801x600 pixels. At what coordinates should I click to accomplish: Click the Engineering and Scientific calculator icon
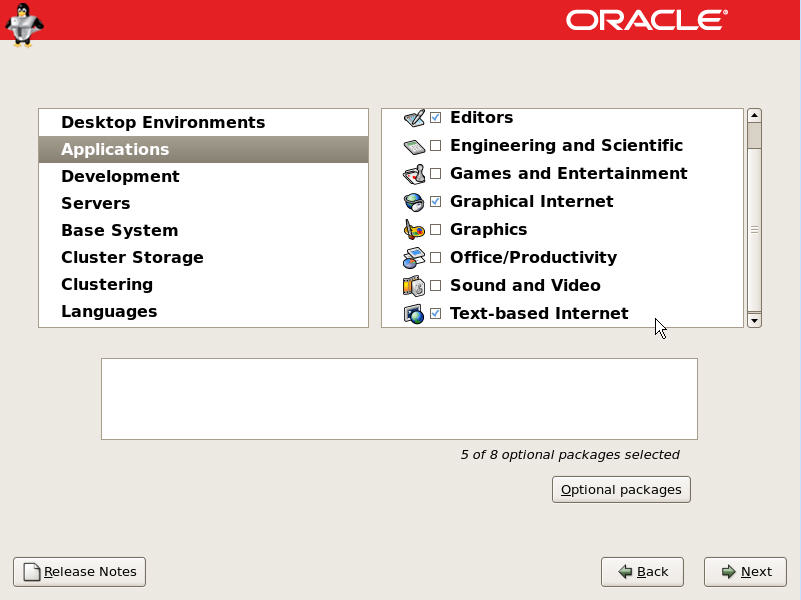(x=414, y=146)
